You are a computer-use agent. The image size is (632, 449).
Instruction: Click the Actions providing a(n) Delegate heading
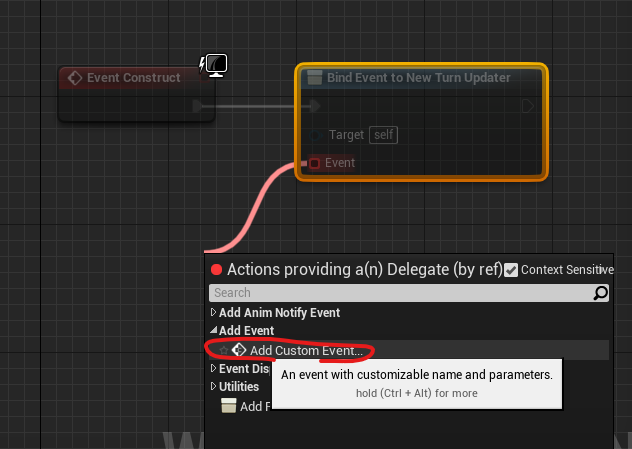tap(365, 270)
